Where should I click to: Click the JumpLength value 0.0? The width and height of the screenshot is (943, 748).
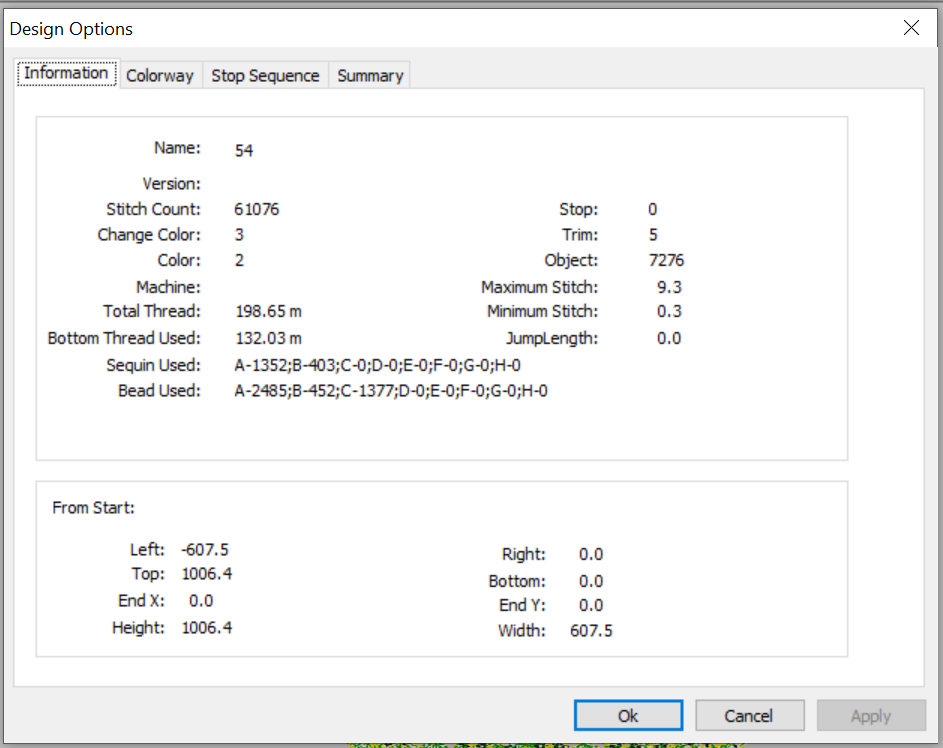pos(669,339)
